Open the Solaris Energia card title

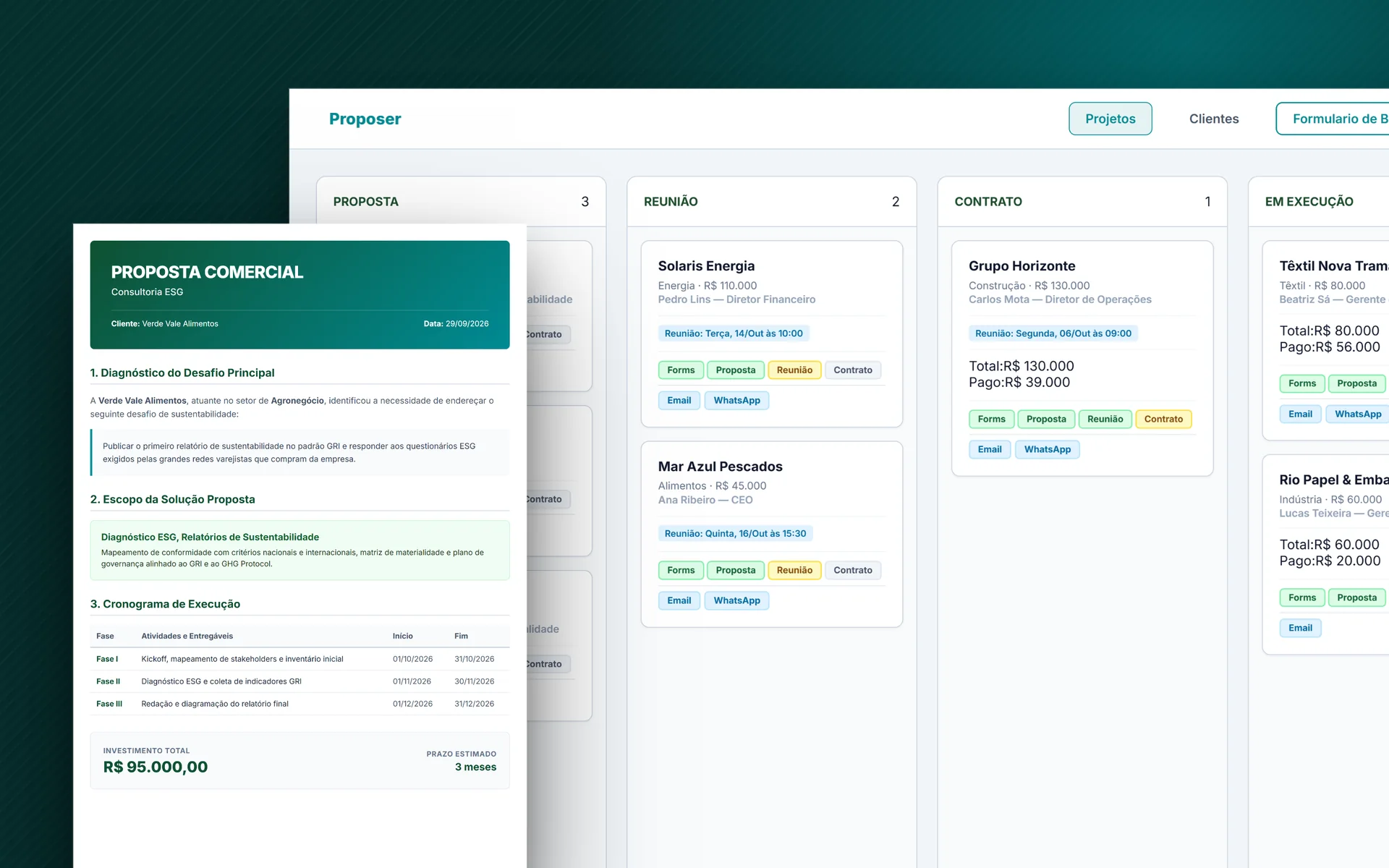[706, 265]
